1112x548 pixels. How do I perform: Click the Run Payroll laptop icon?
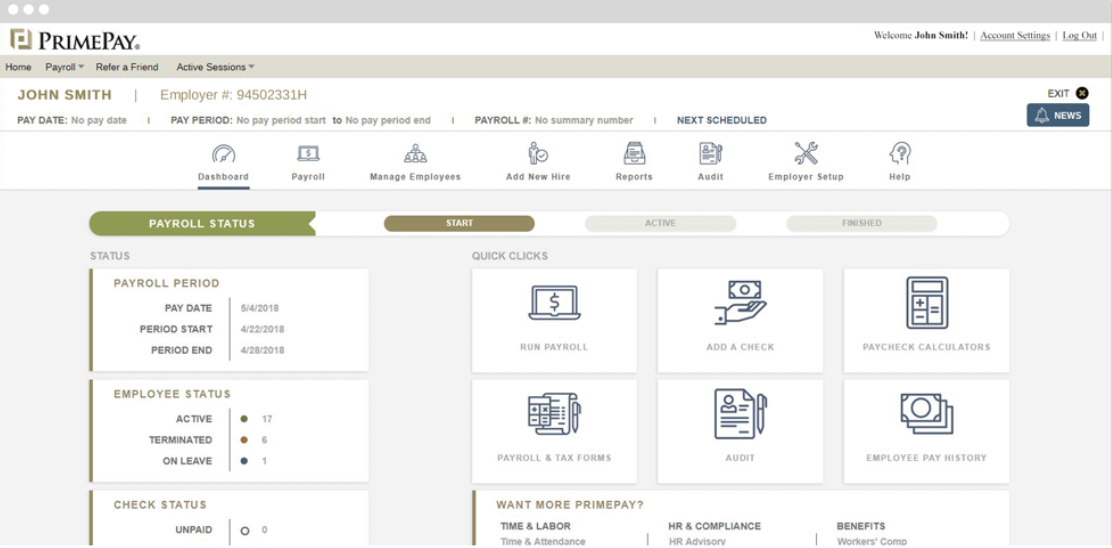click(x=554, y=303)
